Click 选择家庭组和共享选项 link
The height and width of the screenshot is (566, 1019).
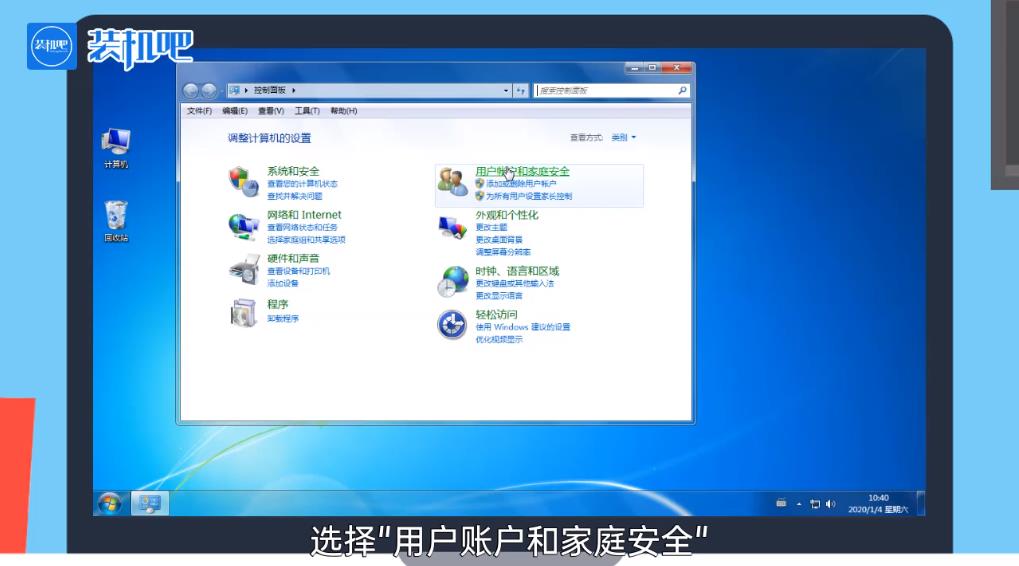tap(306, 240)
